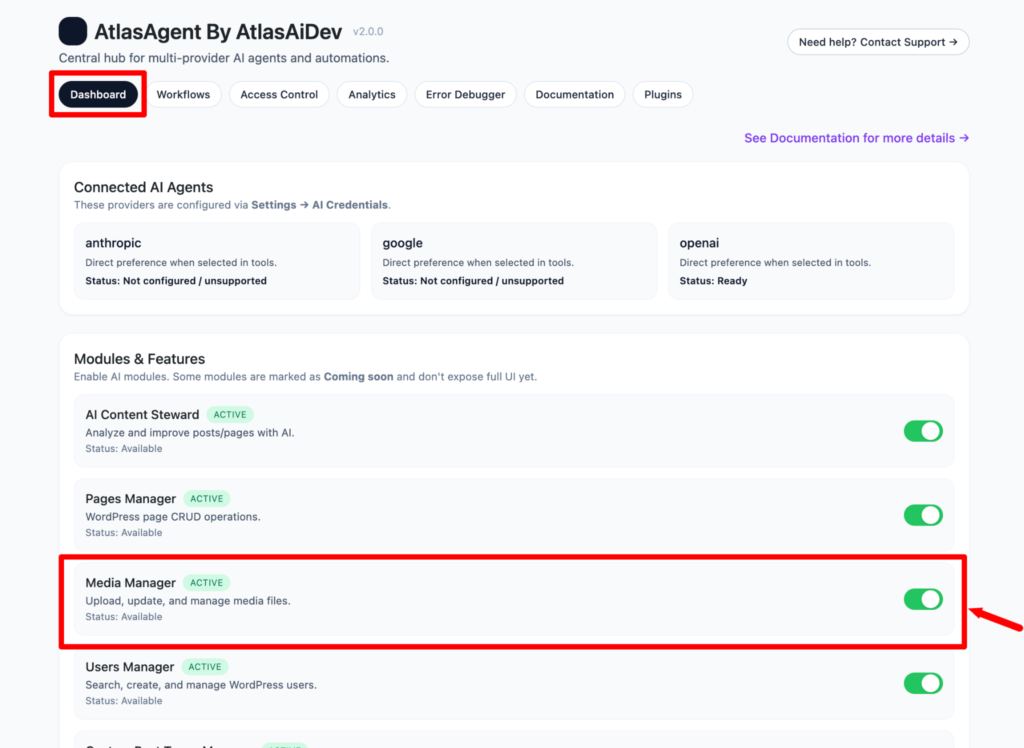This screenshot has height=748, width=1024.
Task: Click Upload, update, and manage media files text
Action: 188,601
